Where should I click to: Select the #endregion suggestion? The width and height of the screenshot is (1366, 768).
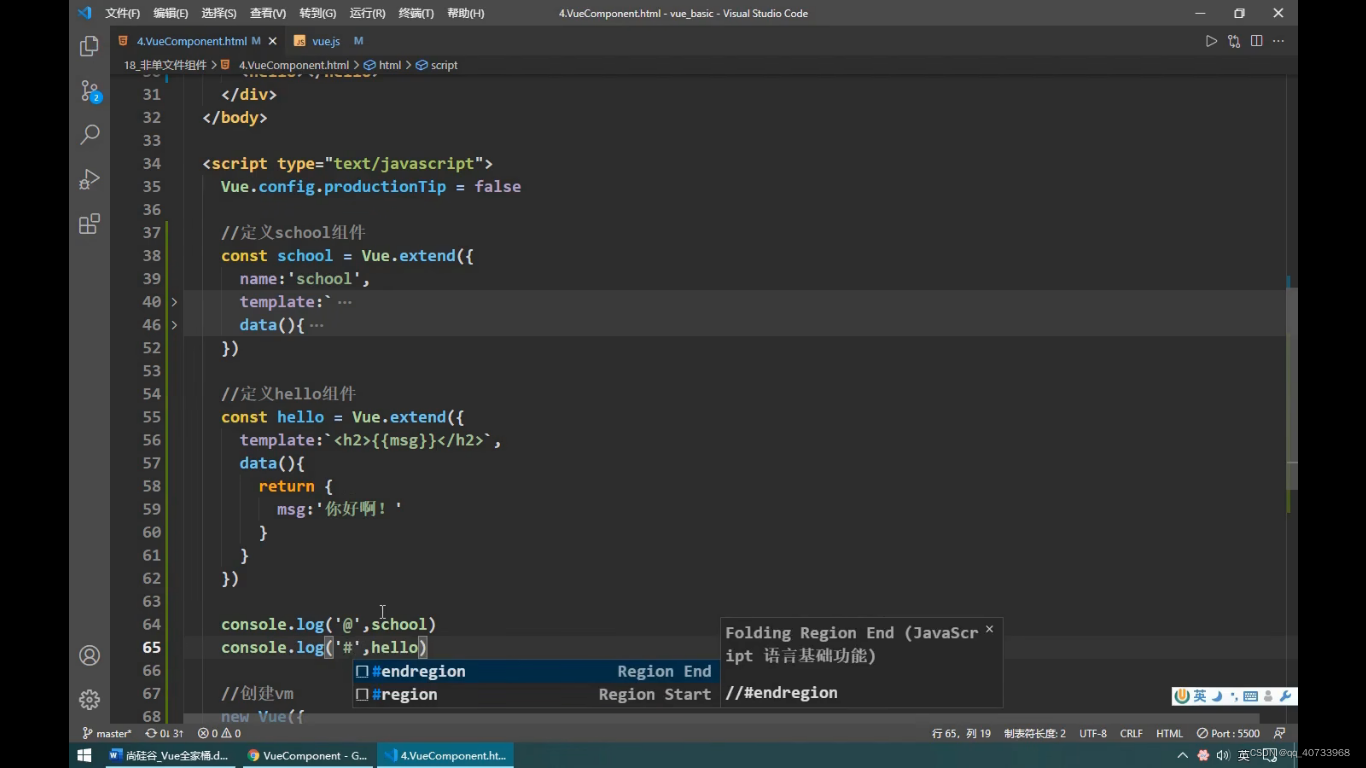[x=535, y=672]
